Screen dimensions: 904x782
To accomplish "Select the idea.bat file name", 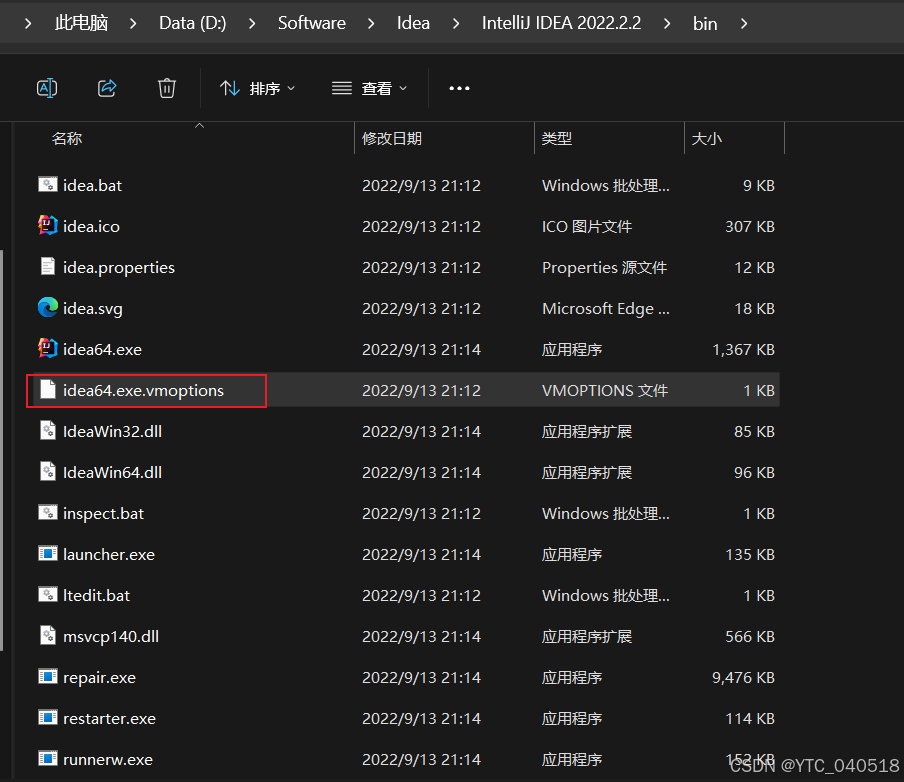I will (92, 186).
